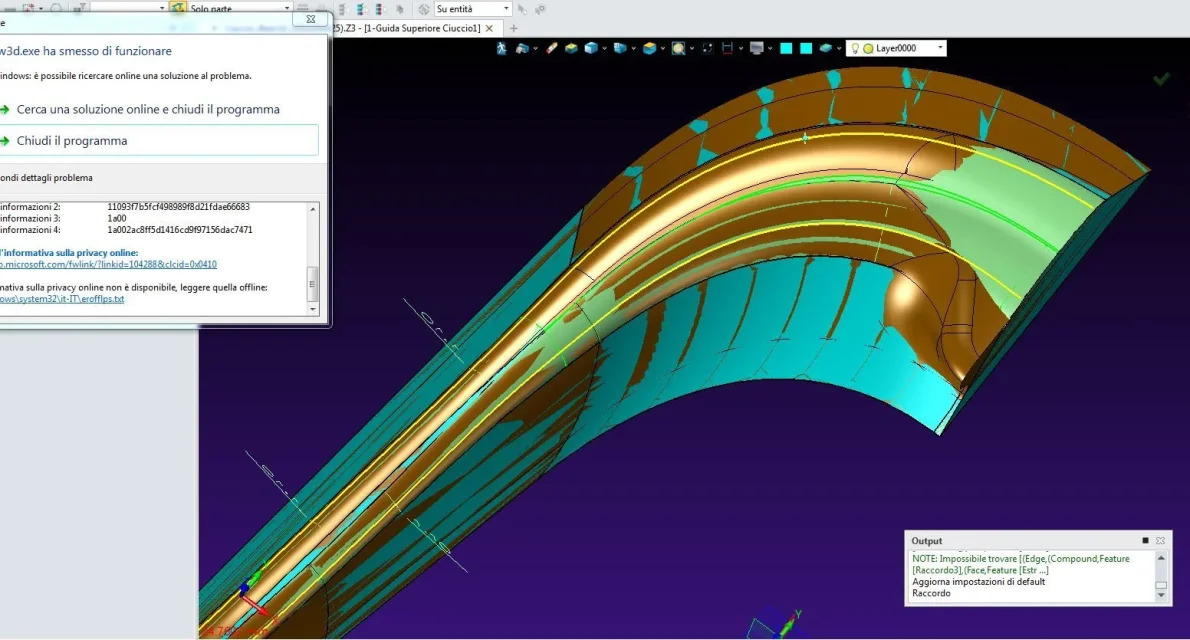Image resolution: width=1190 pixels, height=640 pixels.
Task: Click the grey monitor display icon
Action: tap(757, 48)
